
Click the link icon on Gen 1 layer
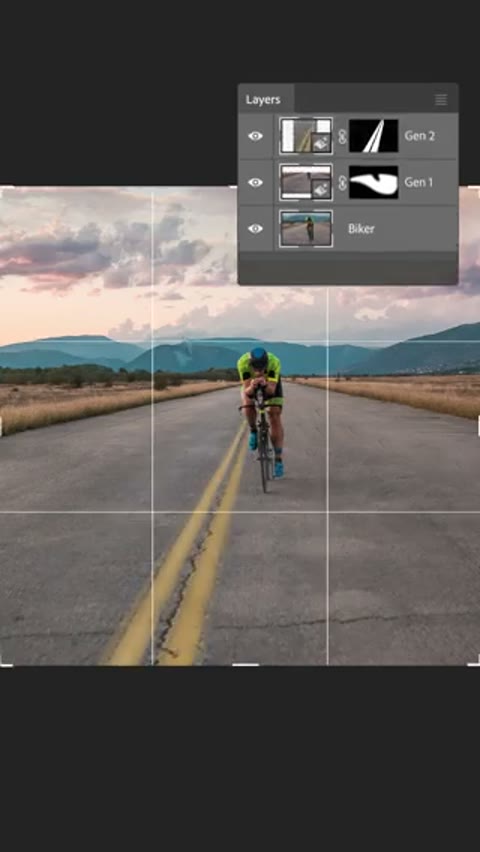[341, 183]
